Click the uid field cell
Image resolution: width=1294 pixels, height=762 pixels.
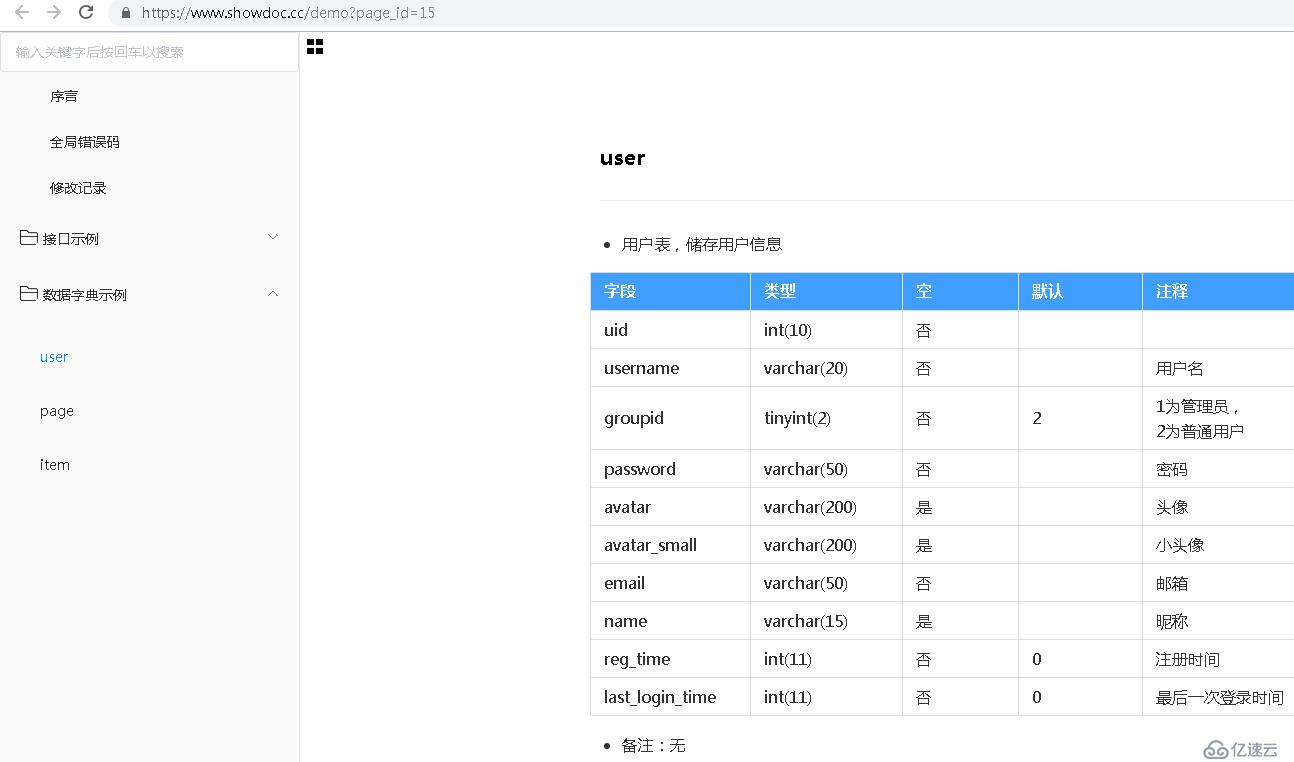(671, 330)
